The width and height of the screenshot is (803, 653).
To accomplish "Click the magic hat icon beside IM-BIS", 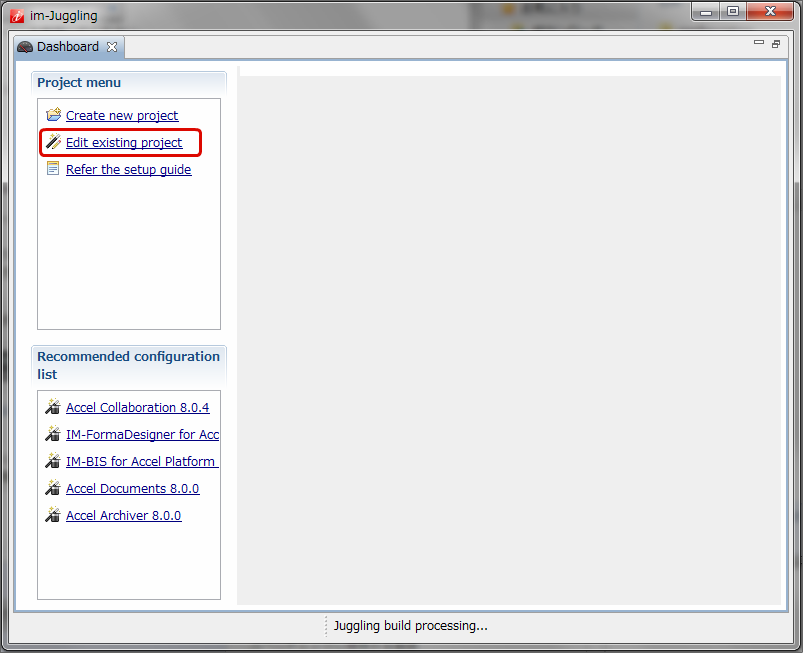I will coord(53,461).
